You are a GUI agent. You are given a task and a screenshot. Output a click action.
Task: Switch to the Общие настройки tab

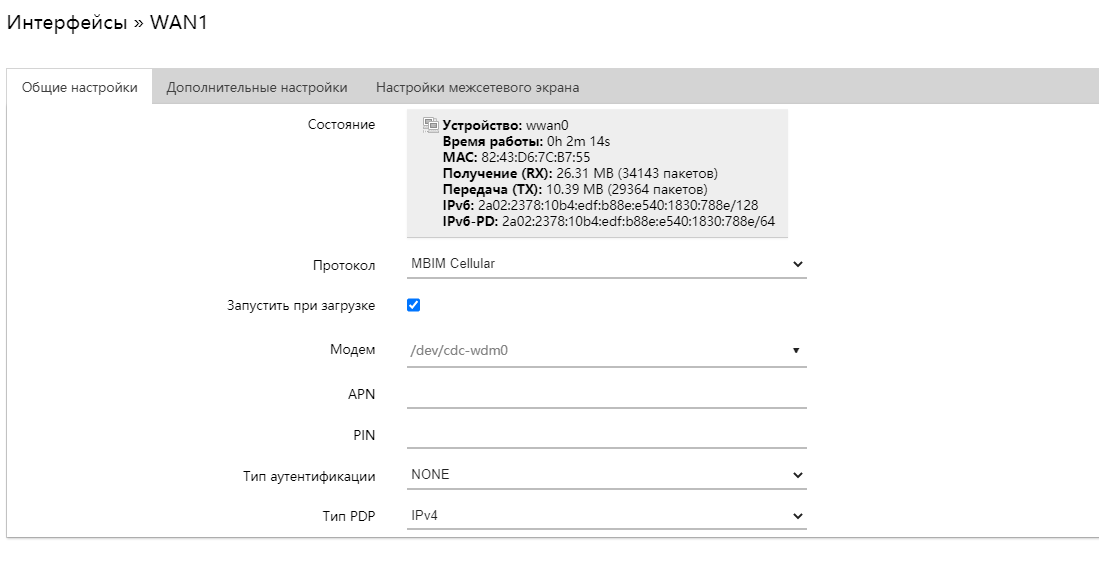[80, 87]
